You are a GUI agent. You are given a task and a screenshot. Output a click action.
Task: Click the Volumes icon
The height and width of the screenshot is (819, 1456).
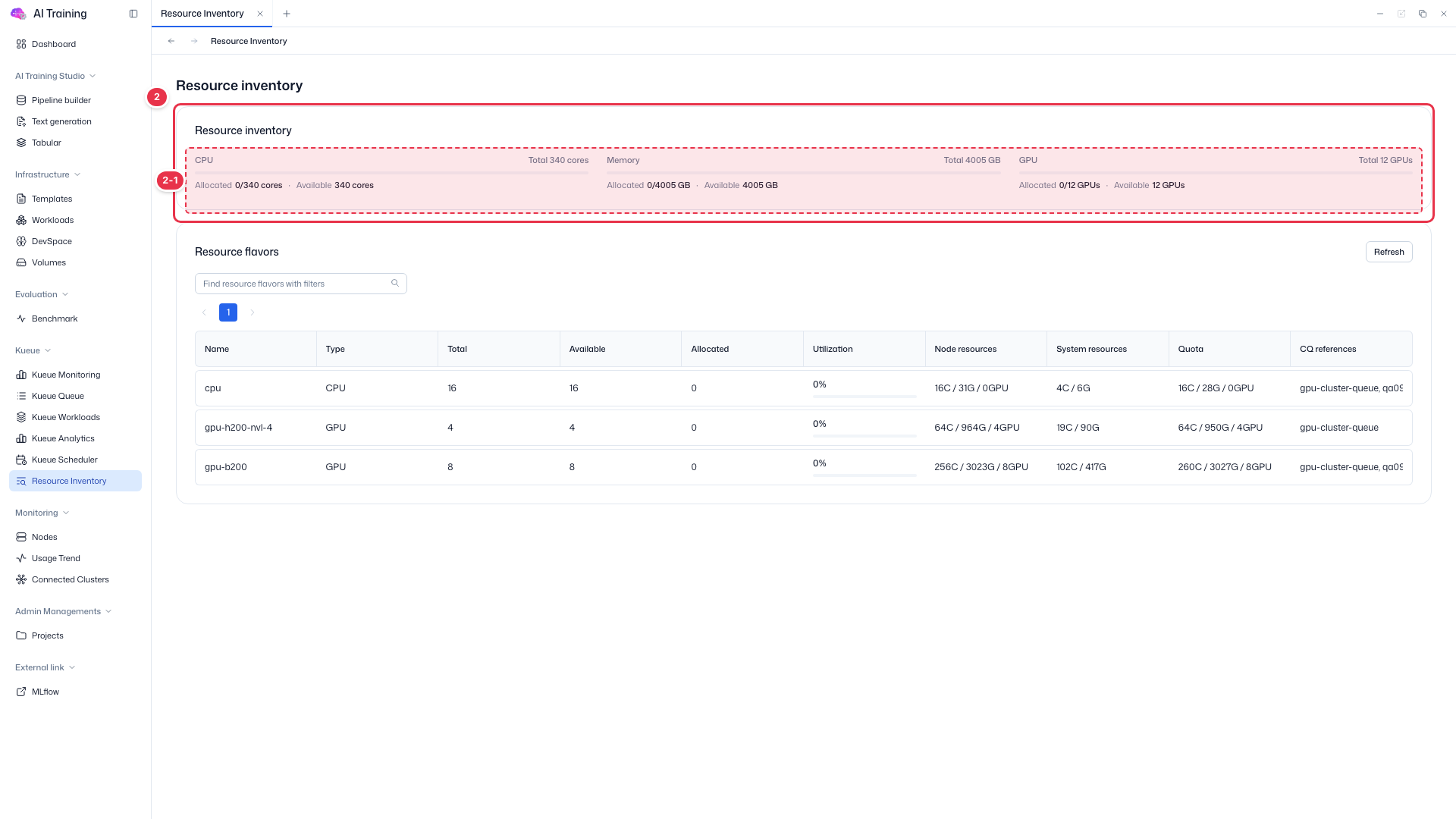coord(21,262)
